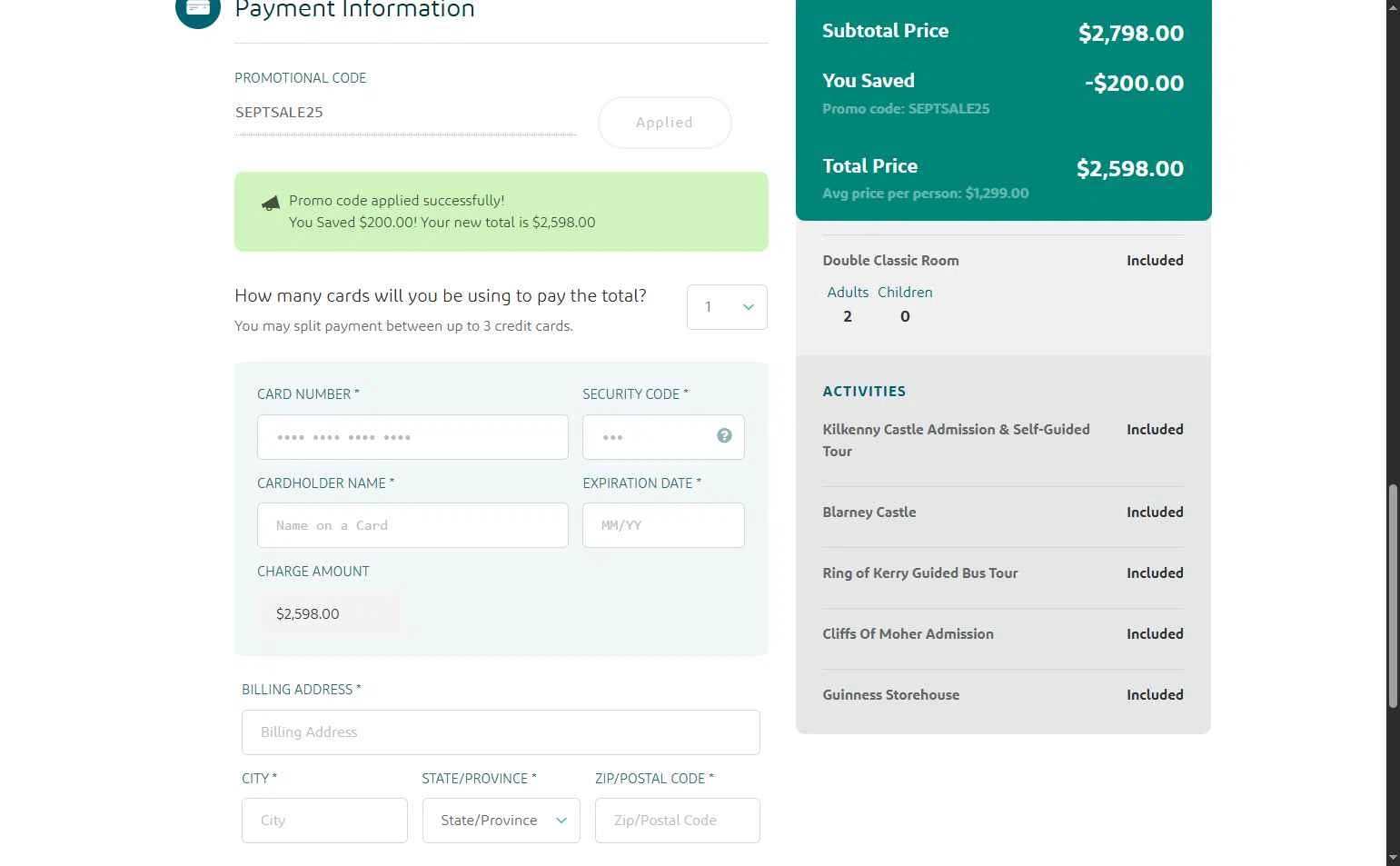Click into the Security Code field
1400x866 pixels.
(x=663, y=437)
